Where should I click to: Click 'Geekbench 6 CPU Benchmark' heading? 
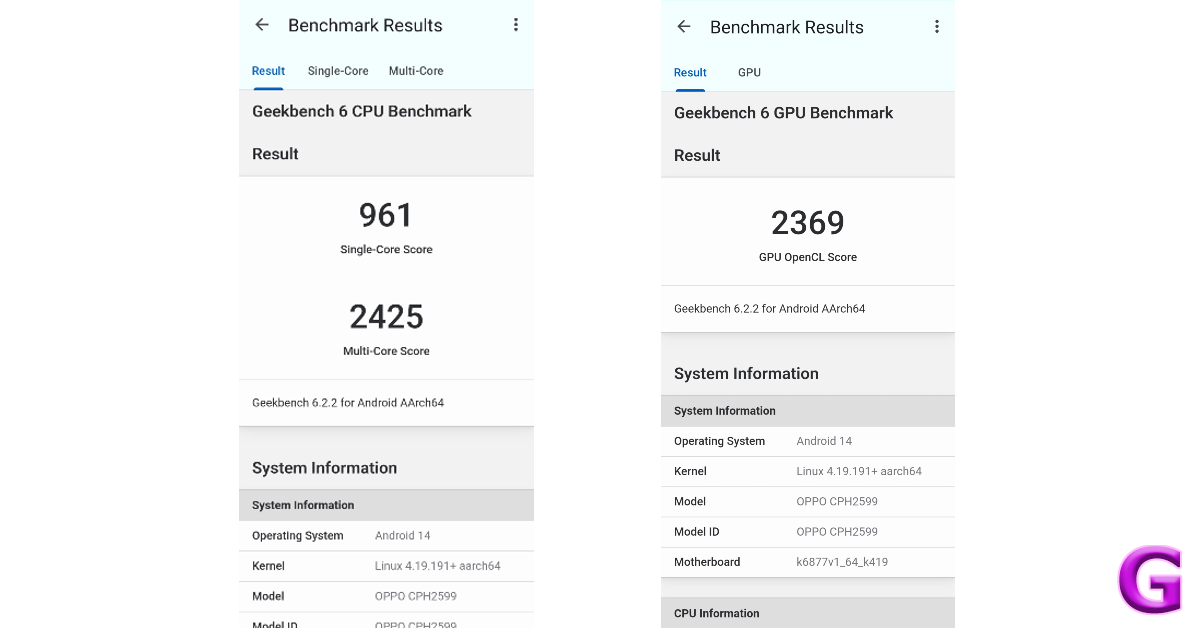pyautogui.click(x=362, y=111)
